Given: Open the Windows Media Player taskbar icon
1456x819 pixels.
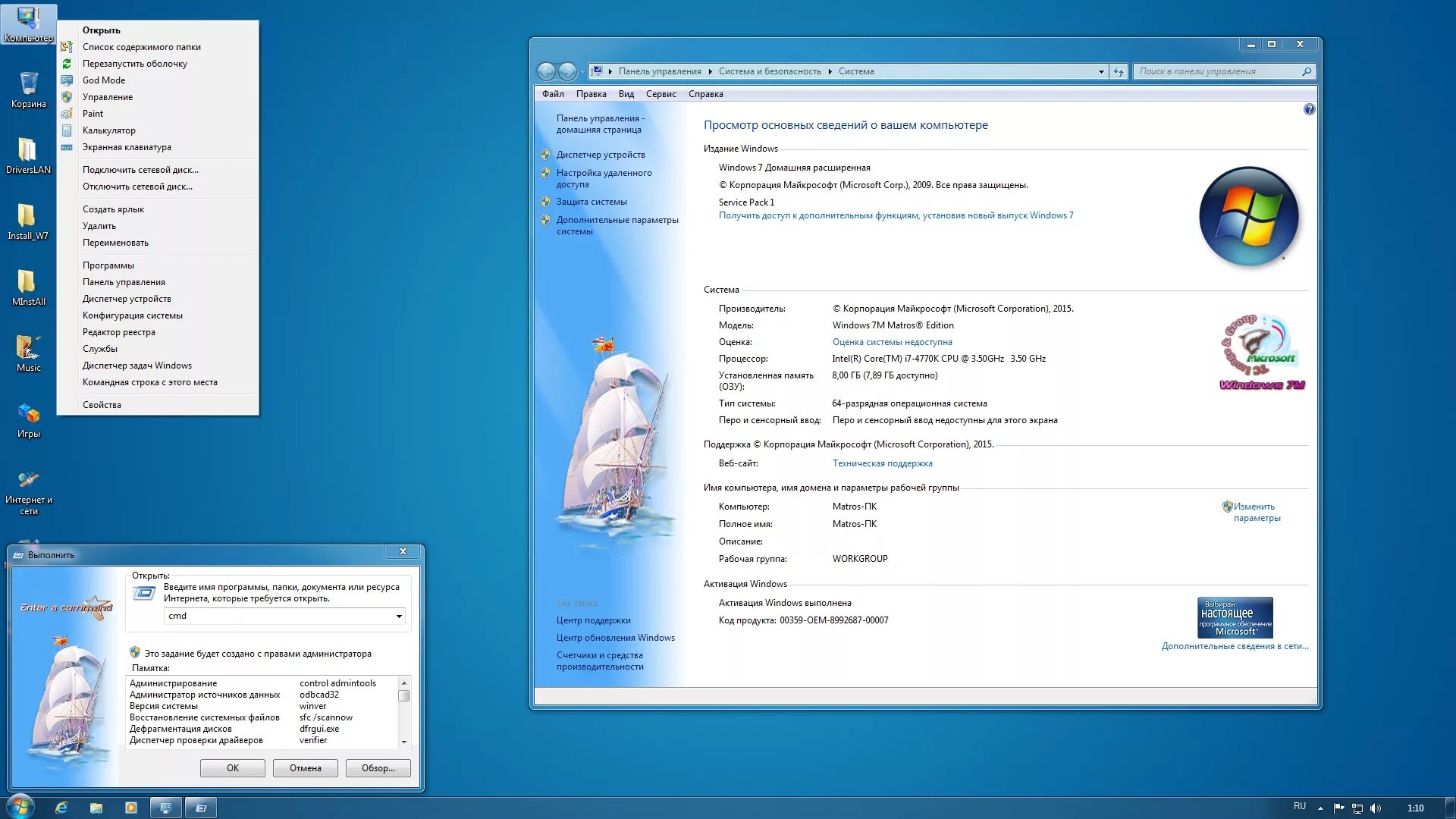Looking at the screenshot, I should [x=131, y=808].
